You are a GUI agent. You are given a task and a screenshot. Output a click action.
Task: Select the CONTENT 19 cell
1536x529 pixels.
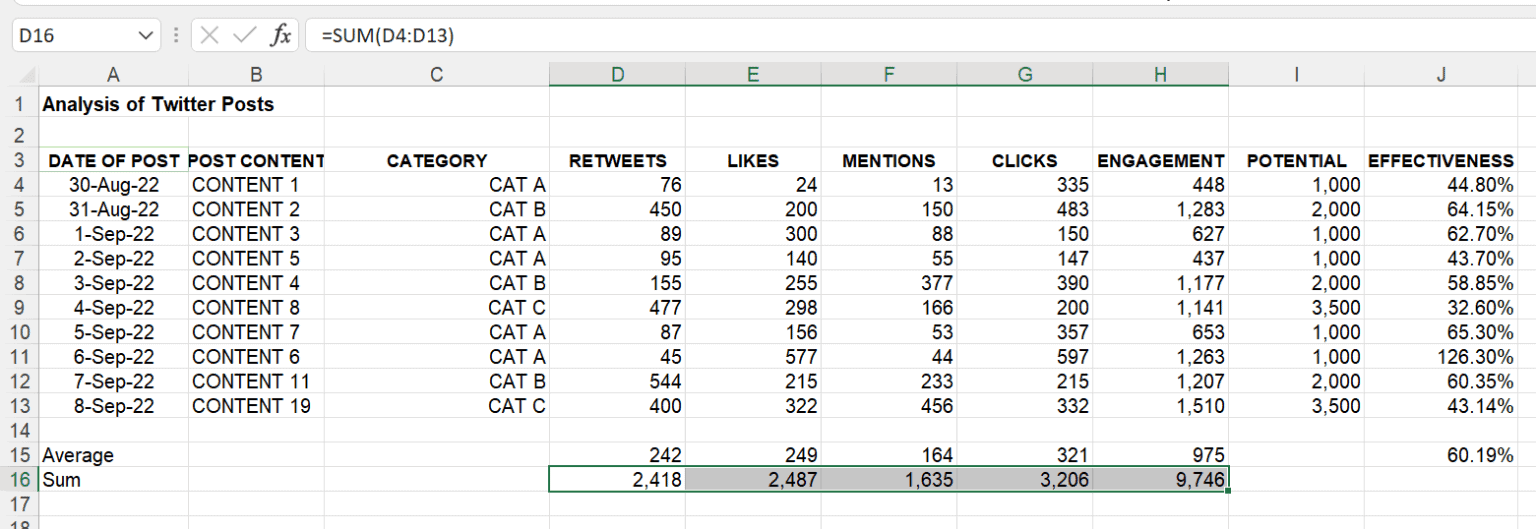click(x=255, y=406)
